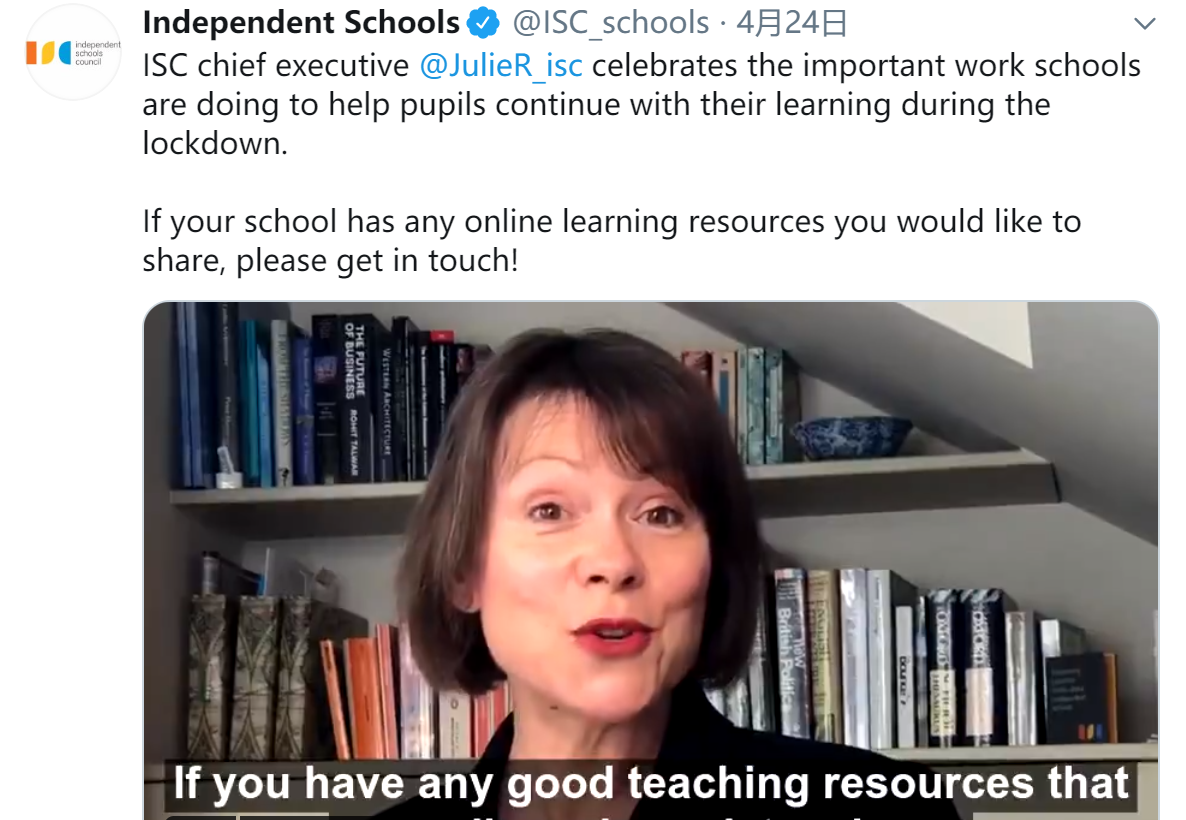Click the Independent Schools Council avatar logo
The image size is (1186, 820).
[73, 51]
